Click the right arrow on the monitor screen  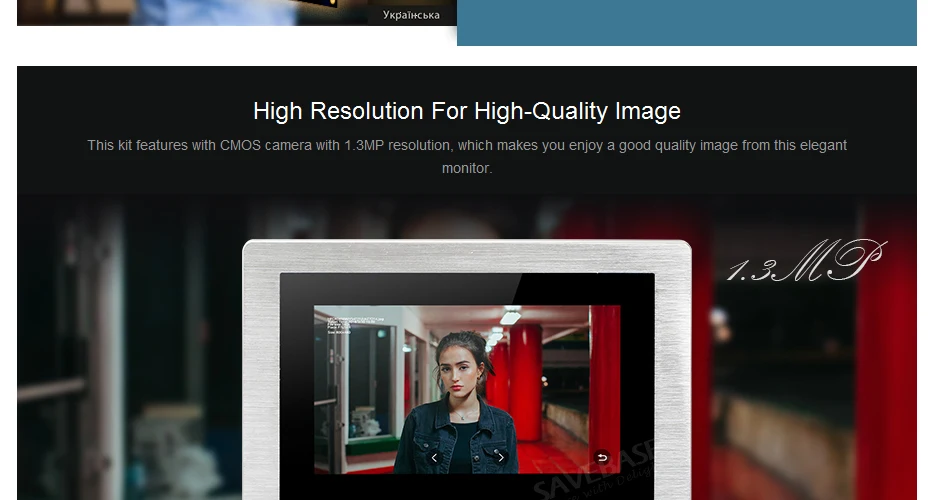coord(500,458)
